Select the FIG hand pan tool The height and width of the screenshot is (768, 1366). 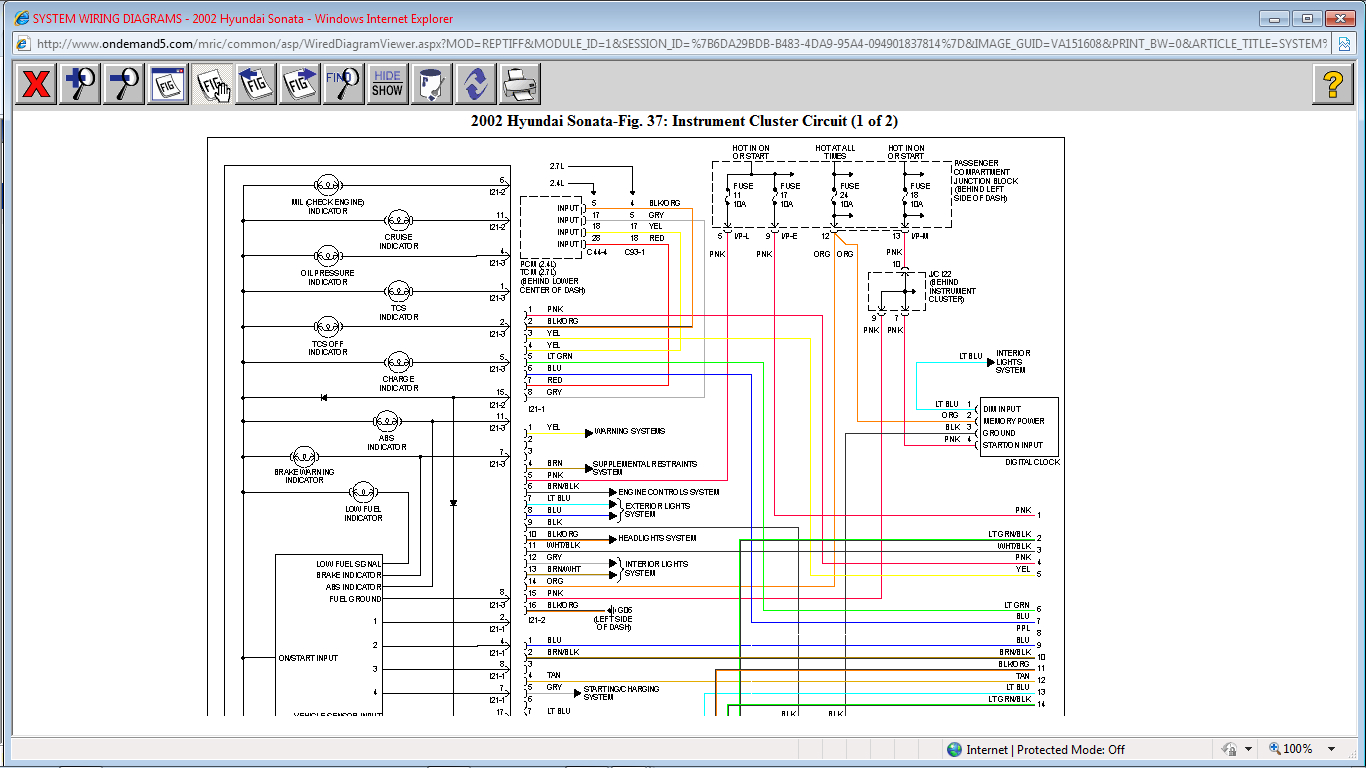point(212,84)
